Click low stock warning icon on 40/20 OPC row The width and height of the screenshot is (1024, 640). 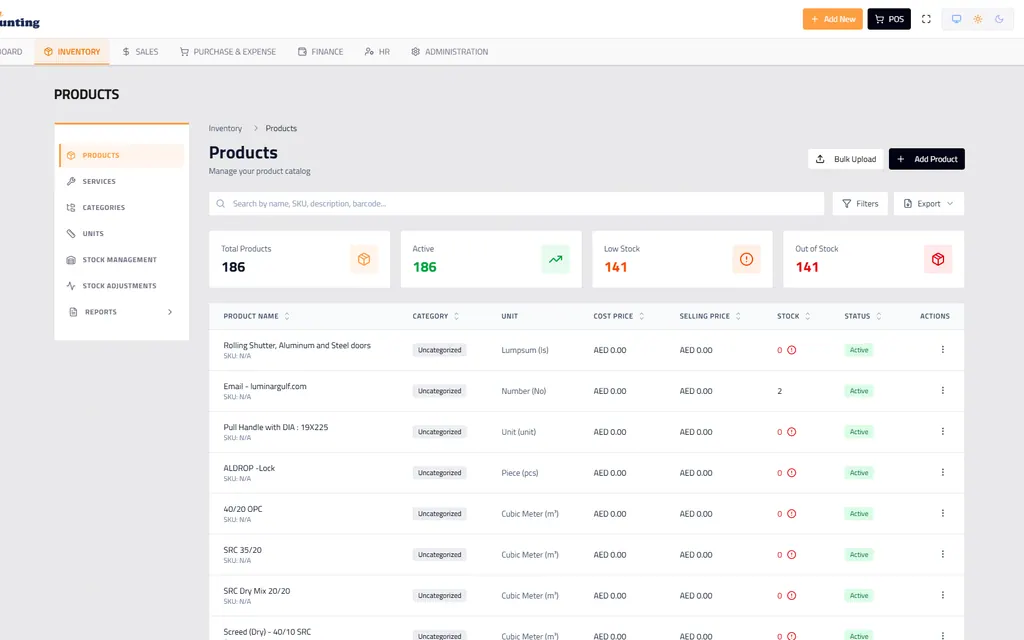pyautogui.click(x=792, y=514)
